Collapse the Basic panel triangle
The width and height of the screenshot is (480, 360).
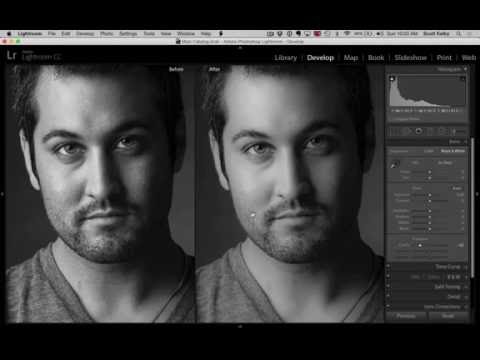click(465, 142)
